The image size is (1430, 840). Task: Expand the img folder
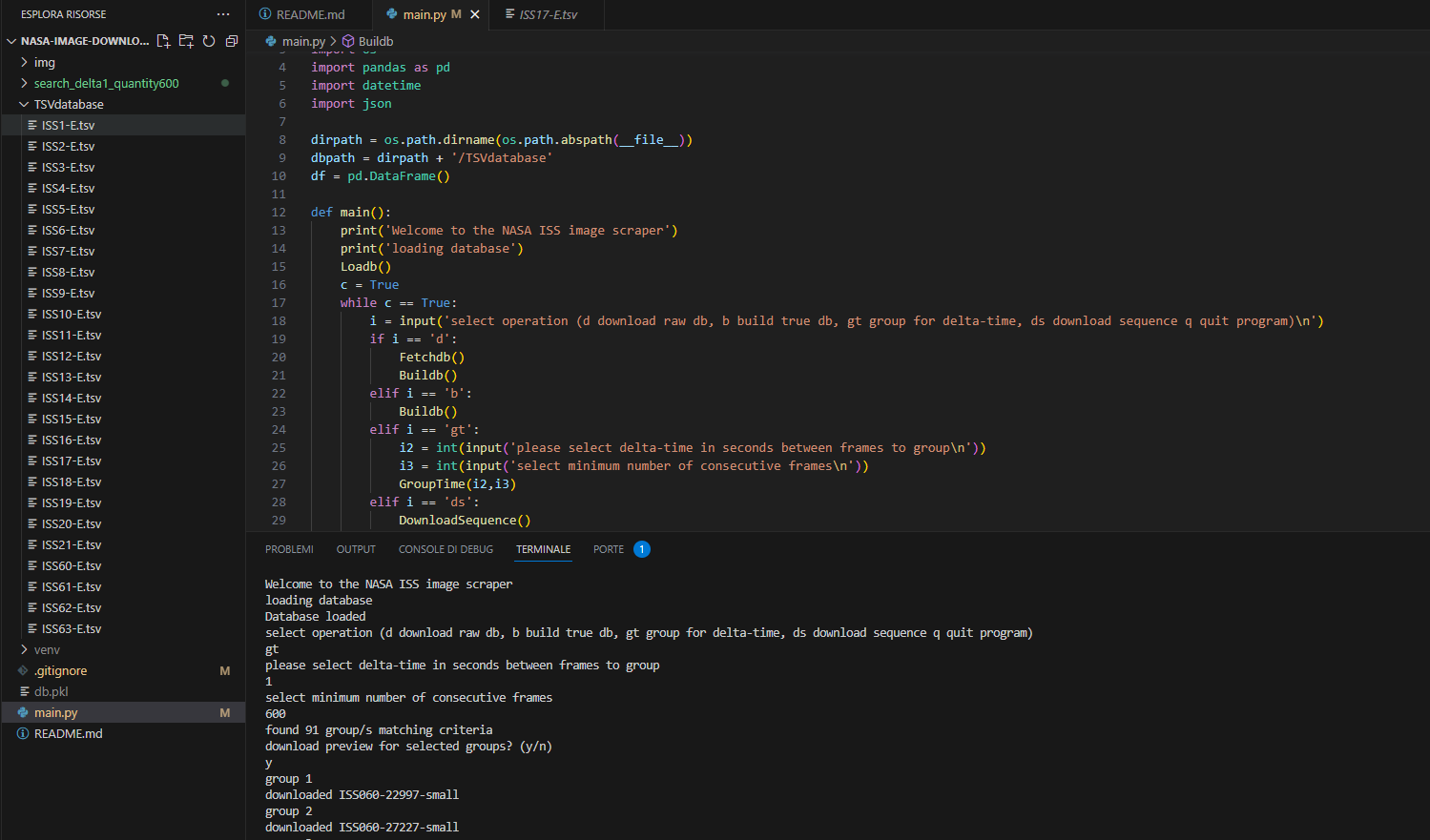(x=44, y=62)
